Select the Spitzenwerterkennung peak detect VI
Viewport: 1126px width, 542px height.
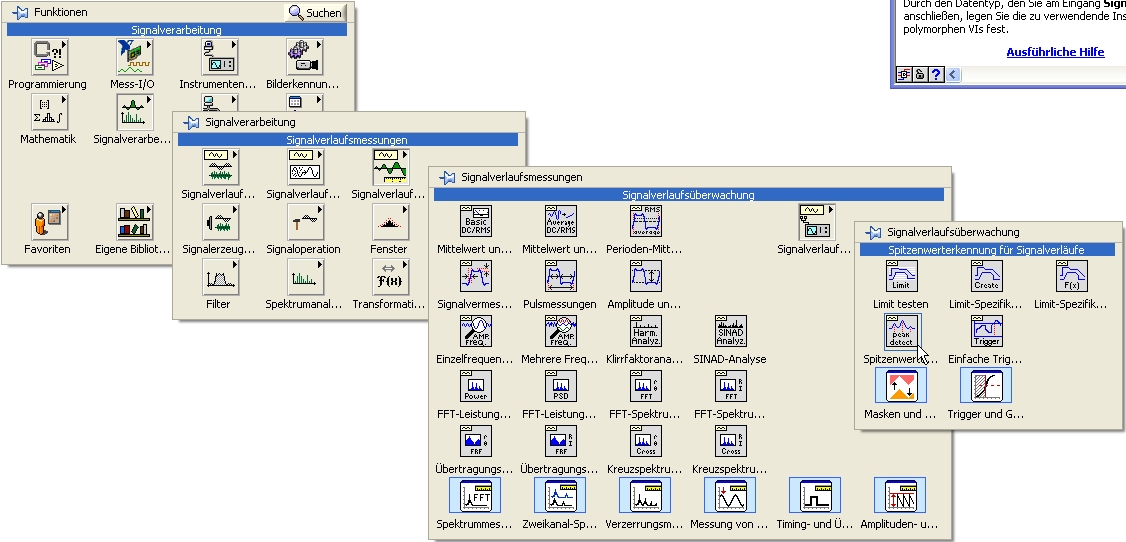pos(901,331)
